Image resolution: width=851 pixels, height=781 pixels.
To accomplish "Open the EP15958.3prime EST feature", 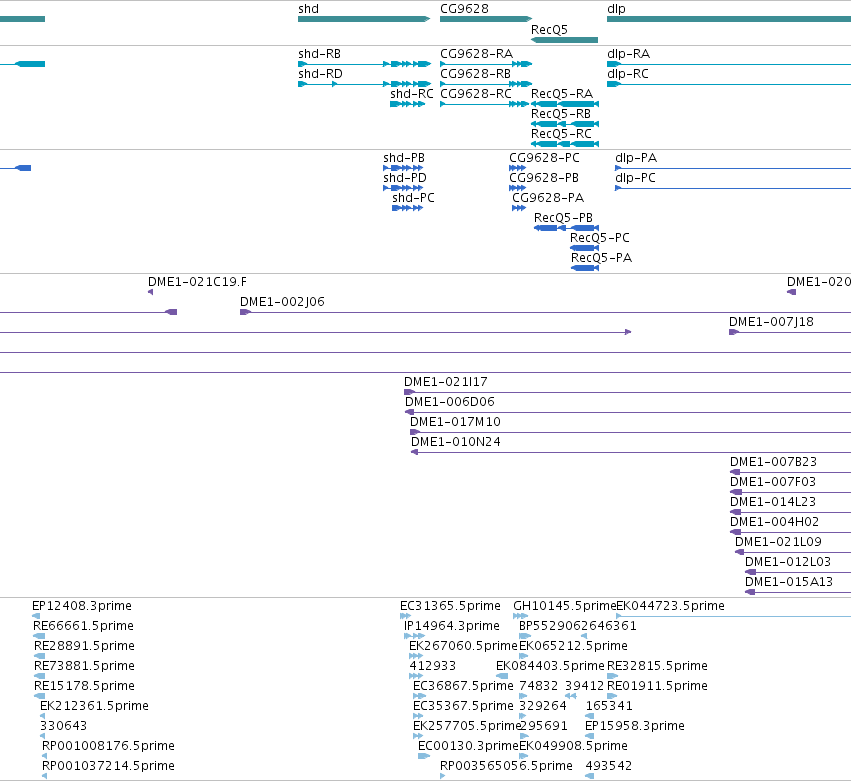I will pyautogui.click(x=589, y=736).
